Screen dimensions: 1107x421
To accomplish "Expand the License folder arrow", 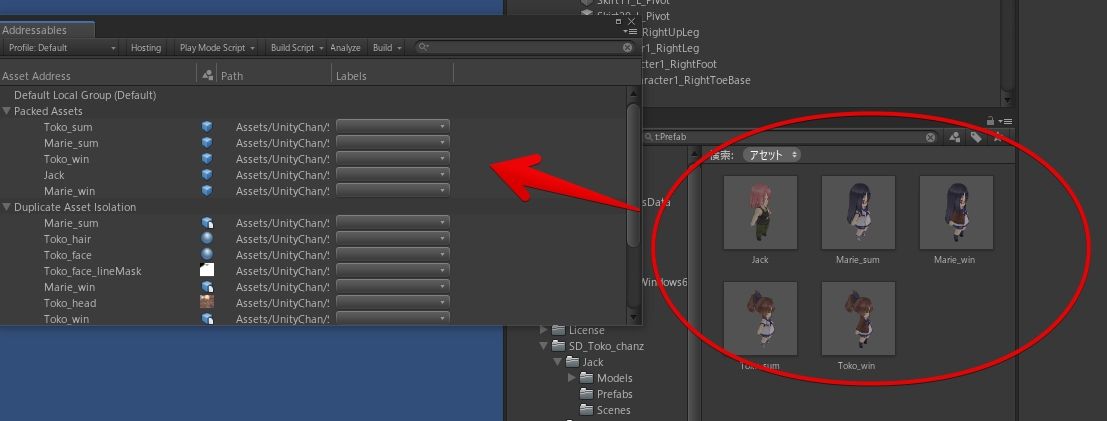I will pyautogui.click(x=544, y=330).
